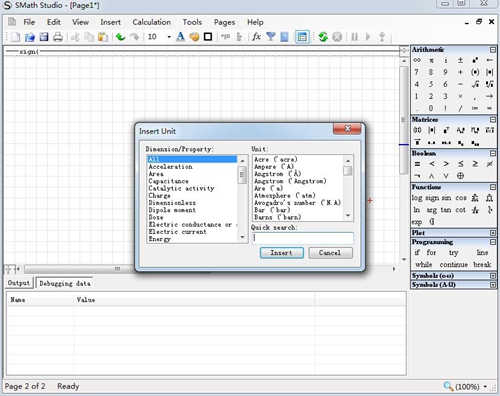Open the font size dropdown
This screenshot has width=500, height=396.
coord(169,37)
